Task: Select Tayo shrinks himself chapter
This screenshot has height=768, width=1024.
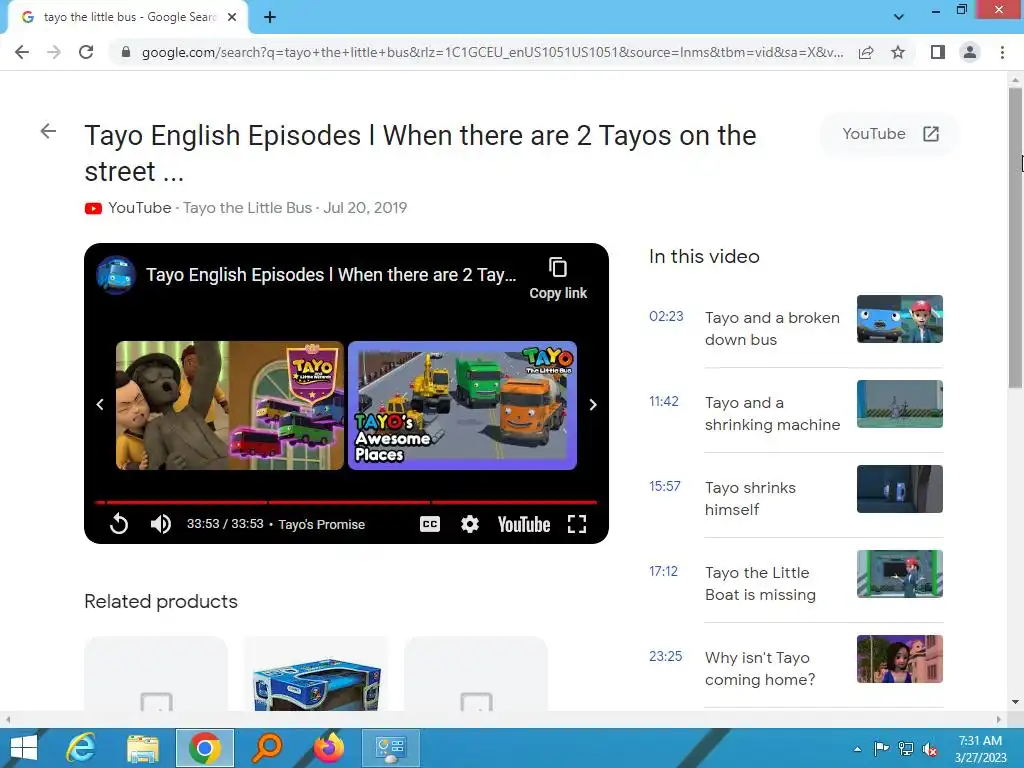Action: pos(750,498)
